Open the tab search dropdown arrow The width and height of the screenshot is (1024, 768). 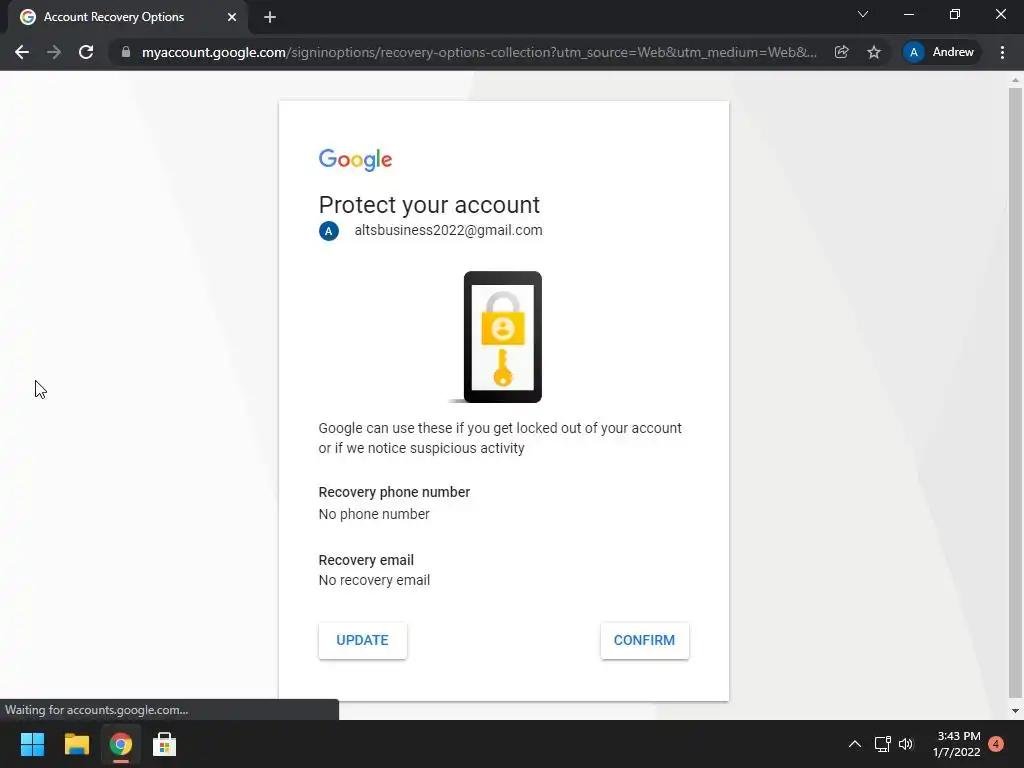[863, 14]
